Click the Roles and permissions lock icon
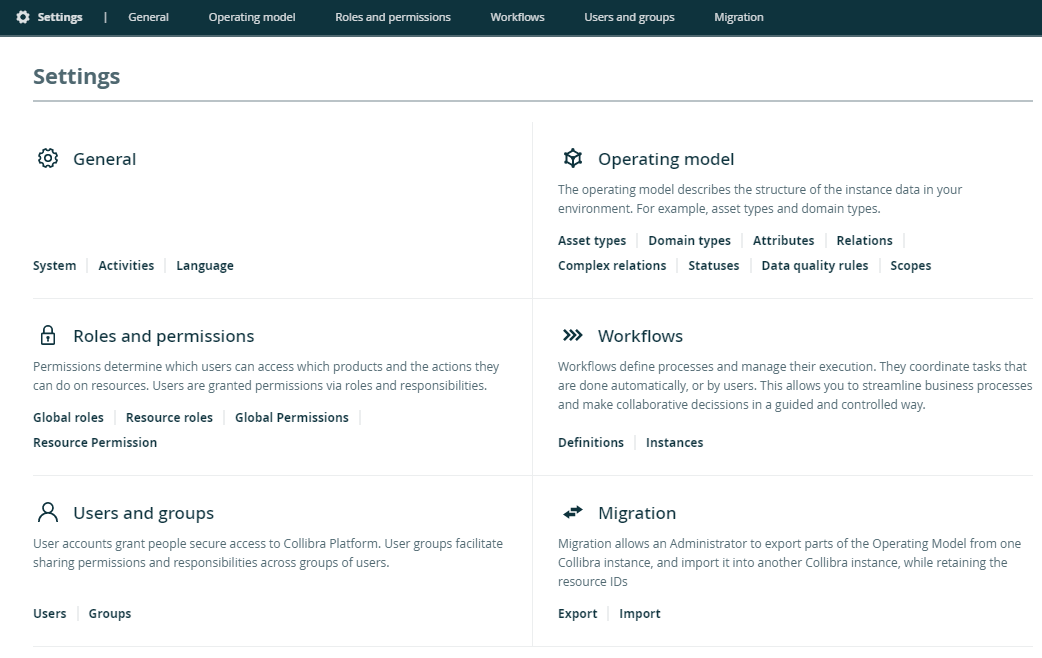The image size is (1042, 658). tap(47, 335)
